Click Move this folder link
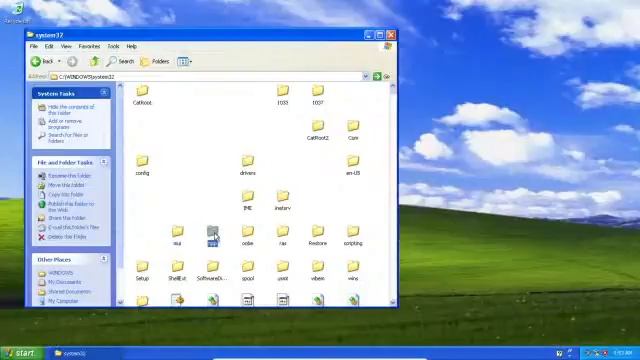Screen dimensions: 640x360 (66, 185)
